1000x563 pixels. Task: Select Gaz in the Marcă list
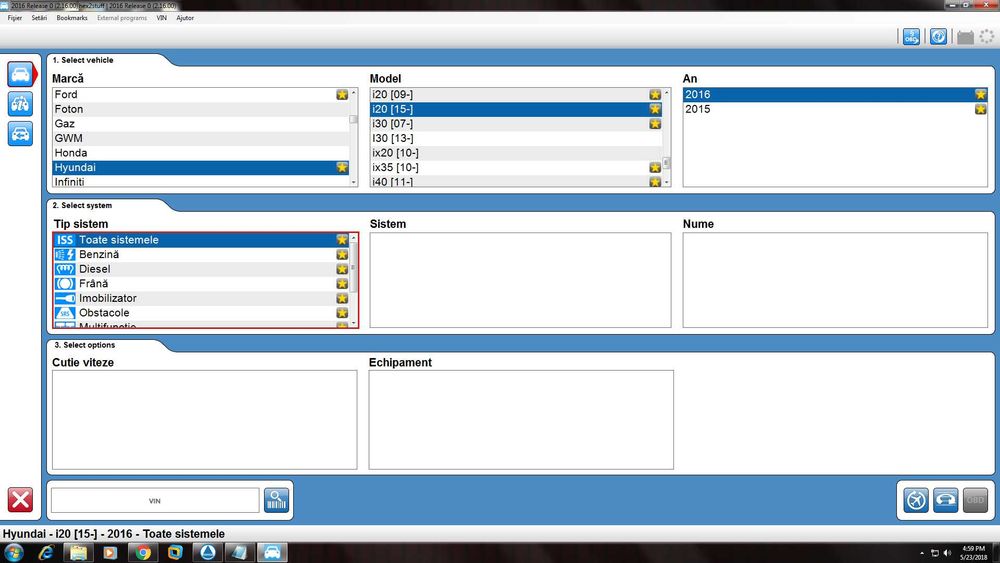(201, 124)
